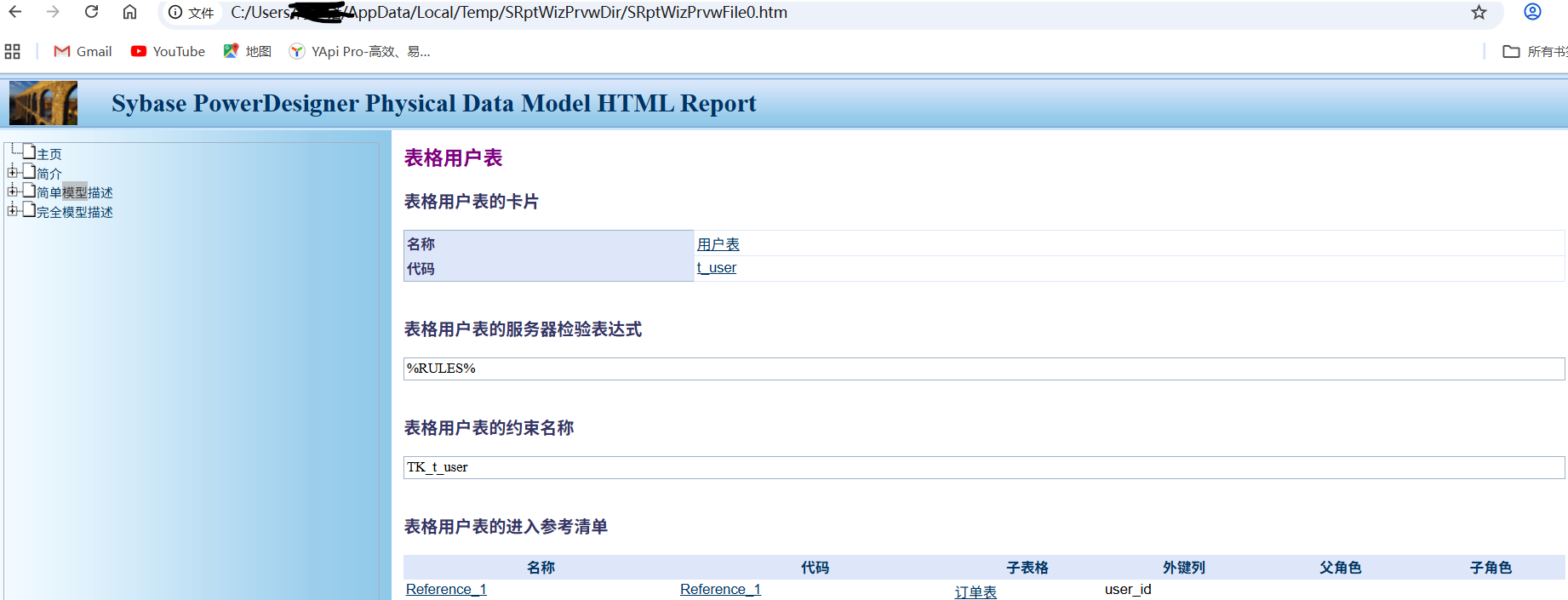1568x600 pixels.
Task: Open Reference_1 link in 代码 column
Action: coord(720,589)
